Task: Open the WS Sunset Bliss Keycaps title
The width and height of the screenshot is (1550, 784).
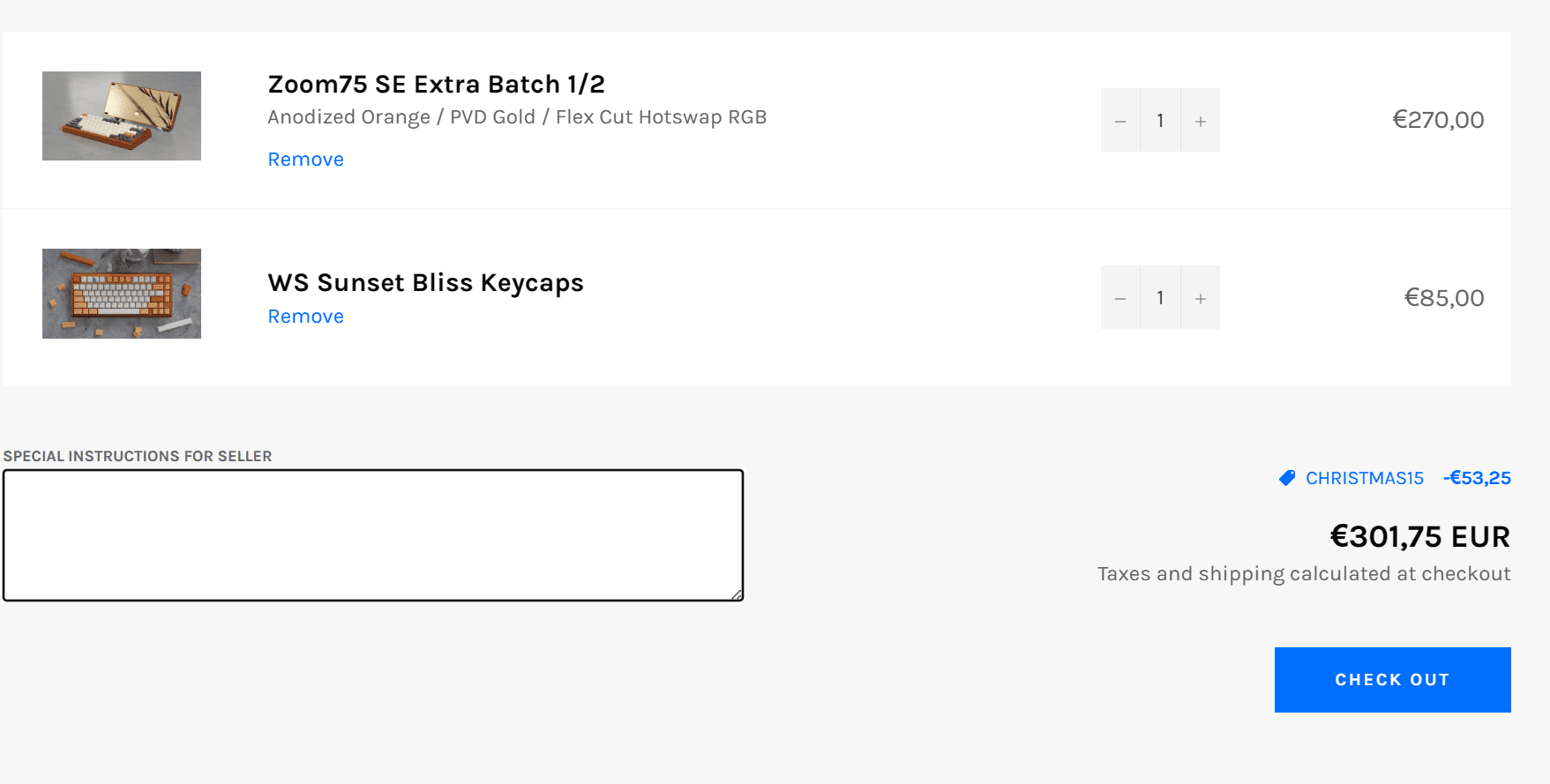Action: pos(425,282)
